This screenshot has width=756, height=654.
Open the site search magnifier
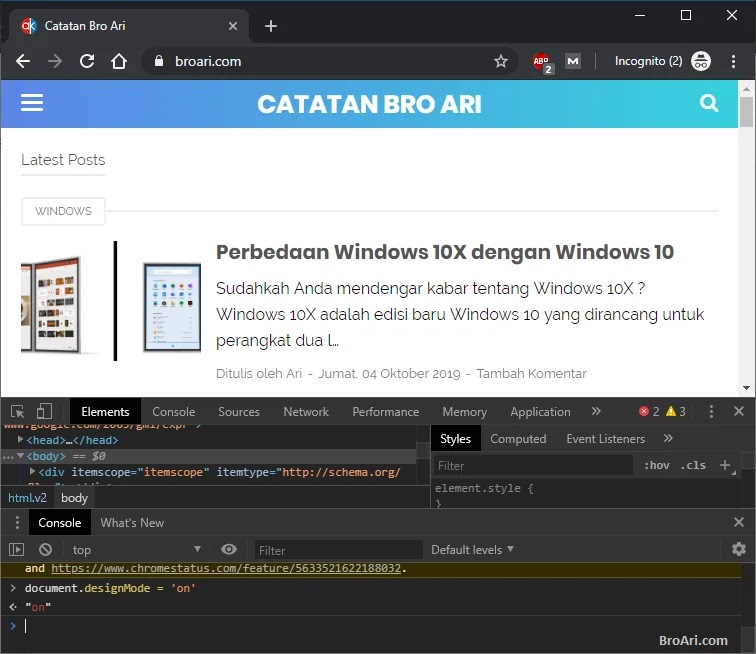coord(709,103)
